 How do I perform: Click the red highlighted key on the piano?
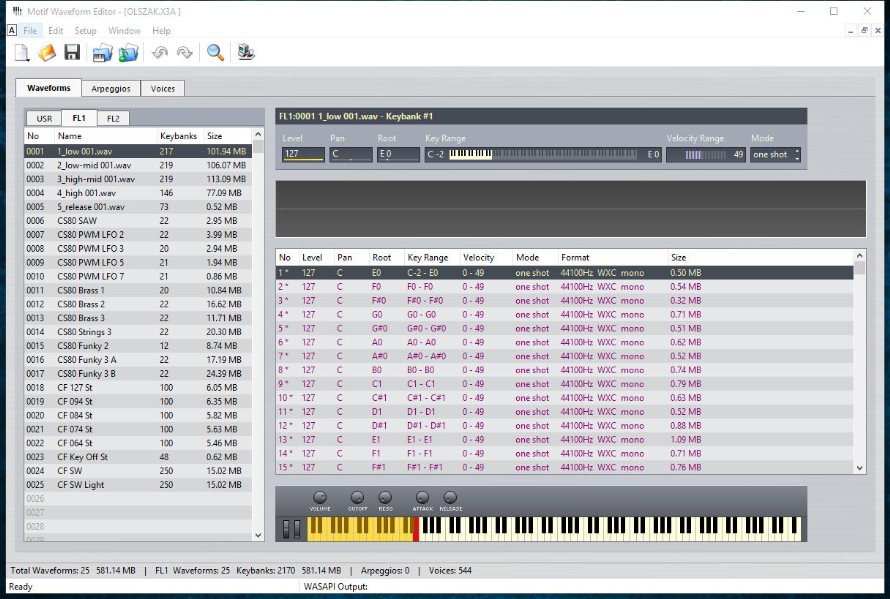416,529
